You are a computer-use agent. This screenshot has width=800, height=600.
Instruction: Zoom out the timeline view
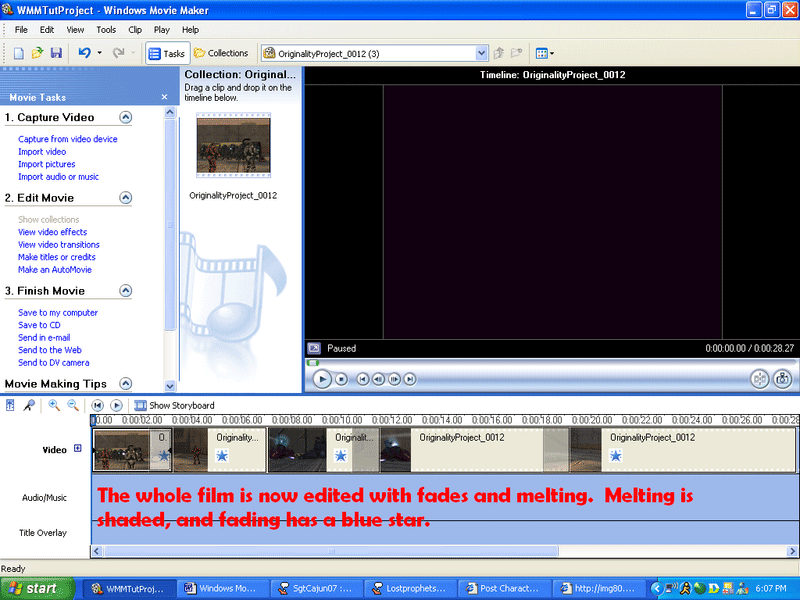(x=73, y=405)
